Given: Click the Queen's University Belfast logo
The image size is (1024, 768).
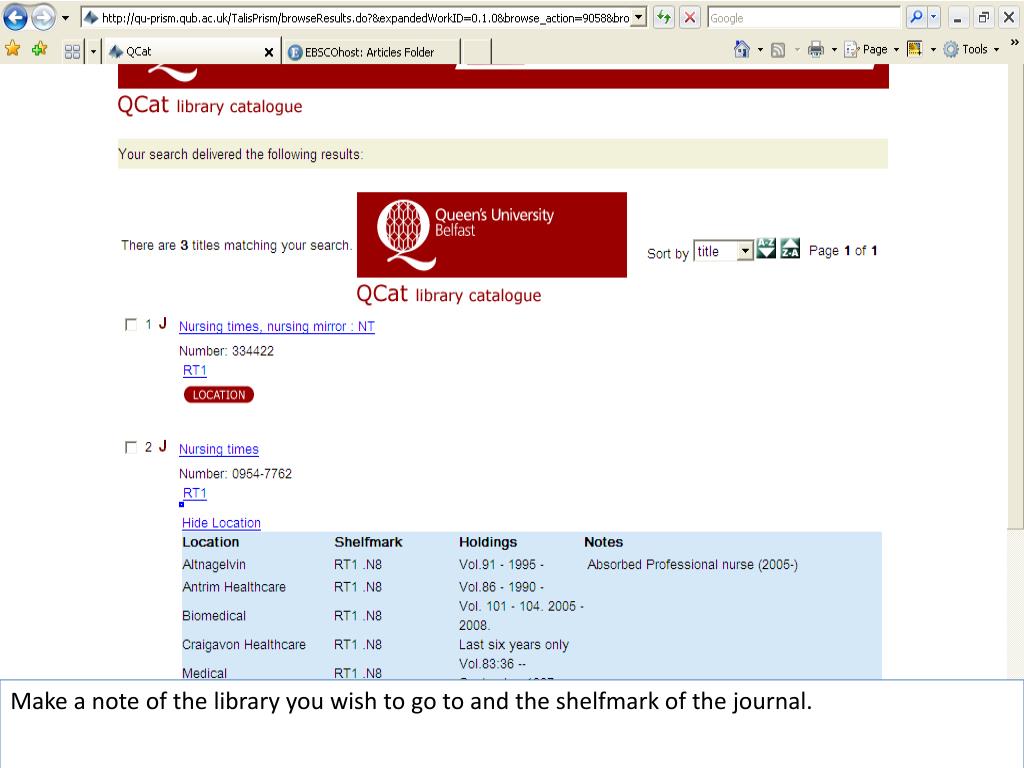Looking at the screenshot, I should click(492, 234).
